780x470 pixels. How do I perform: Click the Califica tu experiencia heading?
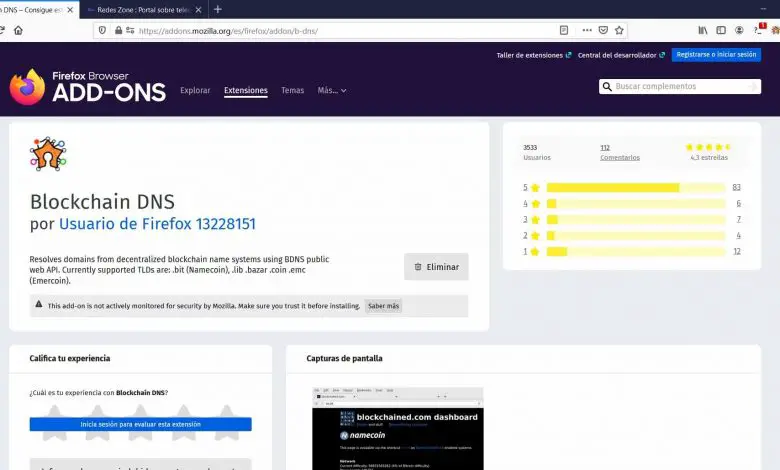[x=70, y=358]
